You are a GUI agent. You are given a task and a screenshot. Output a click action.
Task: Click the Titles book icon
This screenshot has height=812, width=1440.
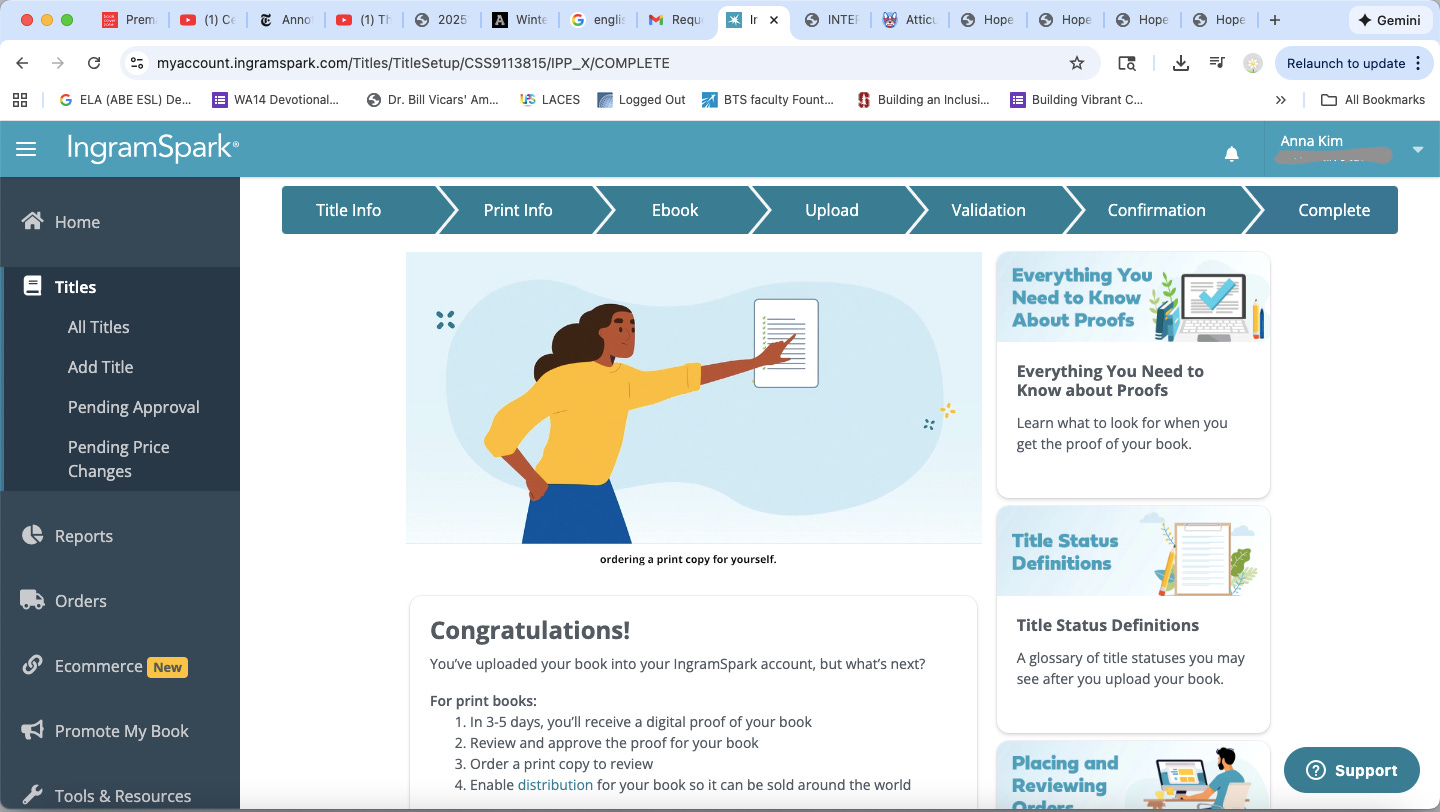click(x=34, y=286)
